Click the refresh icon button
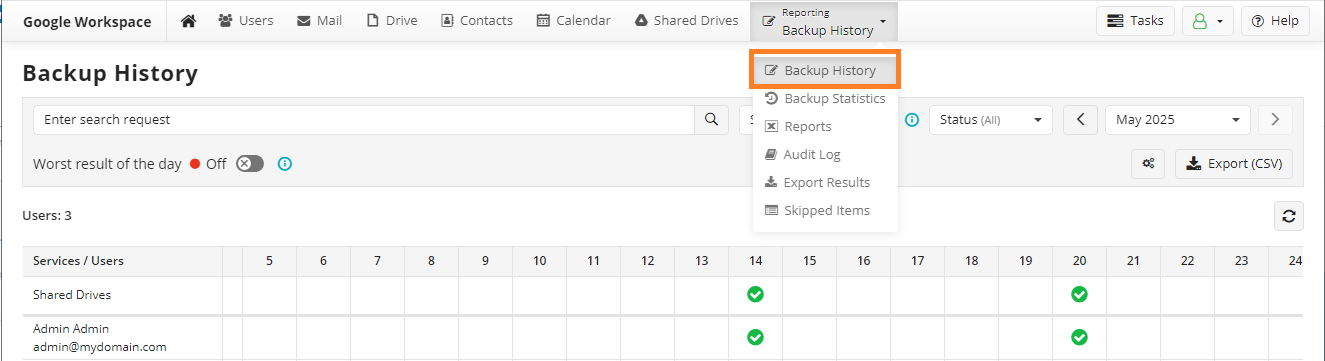The width and height of the screenshot is (1325, 361). 1289,216
